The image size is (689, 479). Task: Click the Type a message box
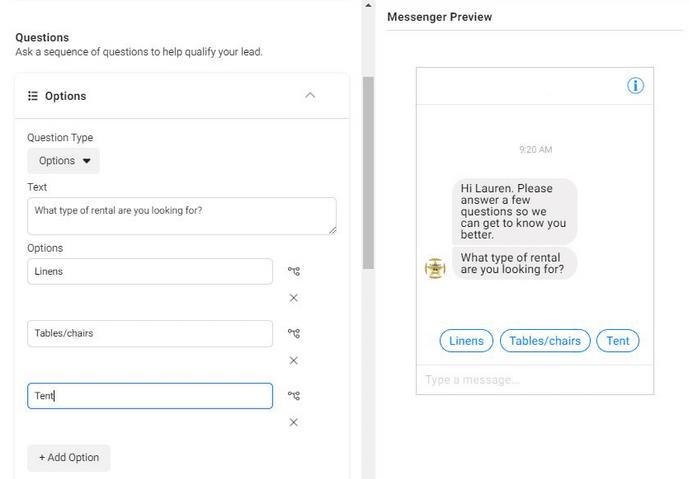coord(535,380)
